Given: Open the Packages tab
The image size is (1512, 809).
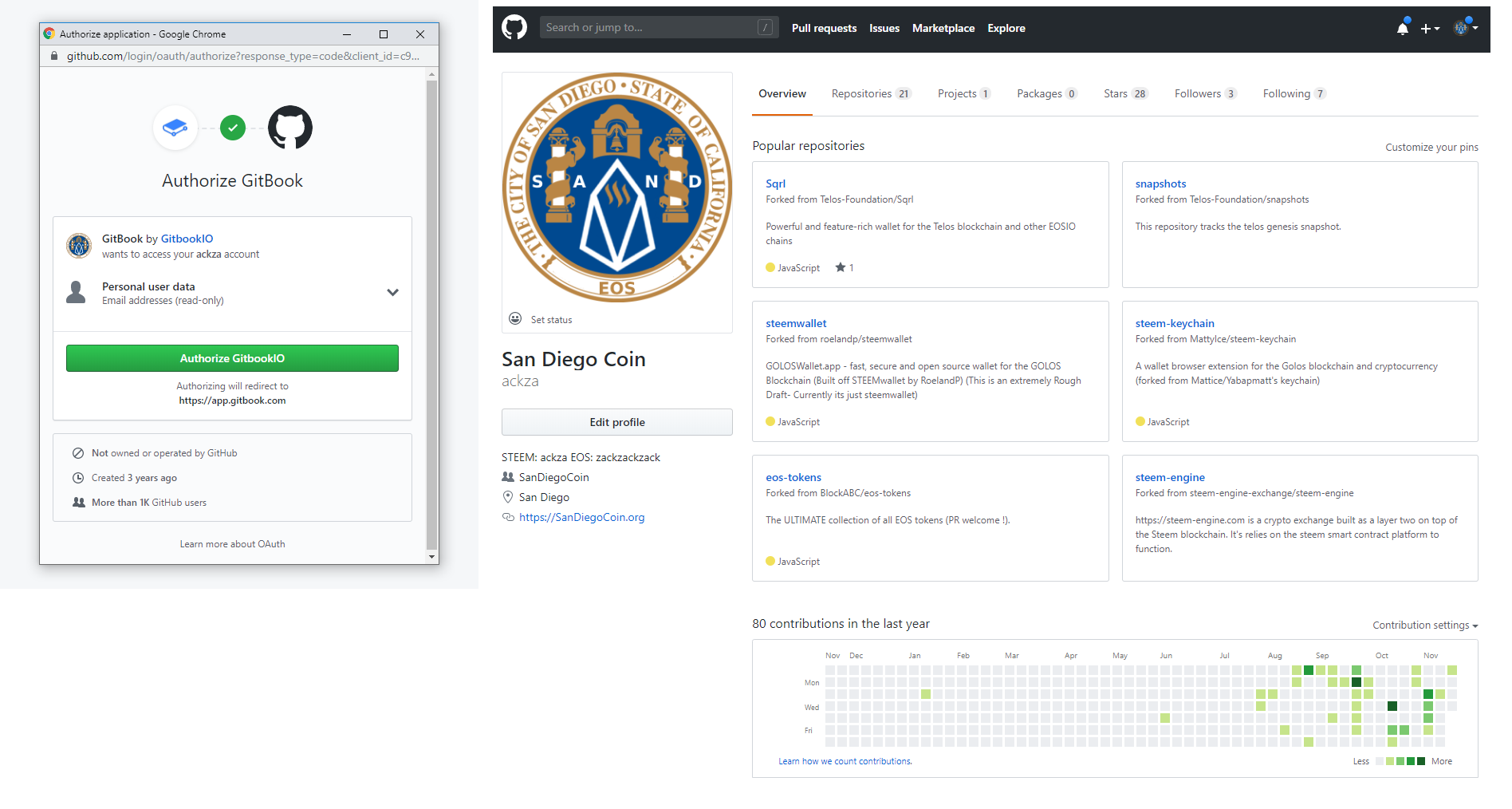Looking at the screenshot, I should pos(1047,94).
